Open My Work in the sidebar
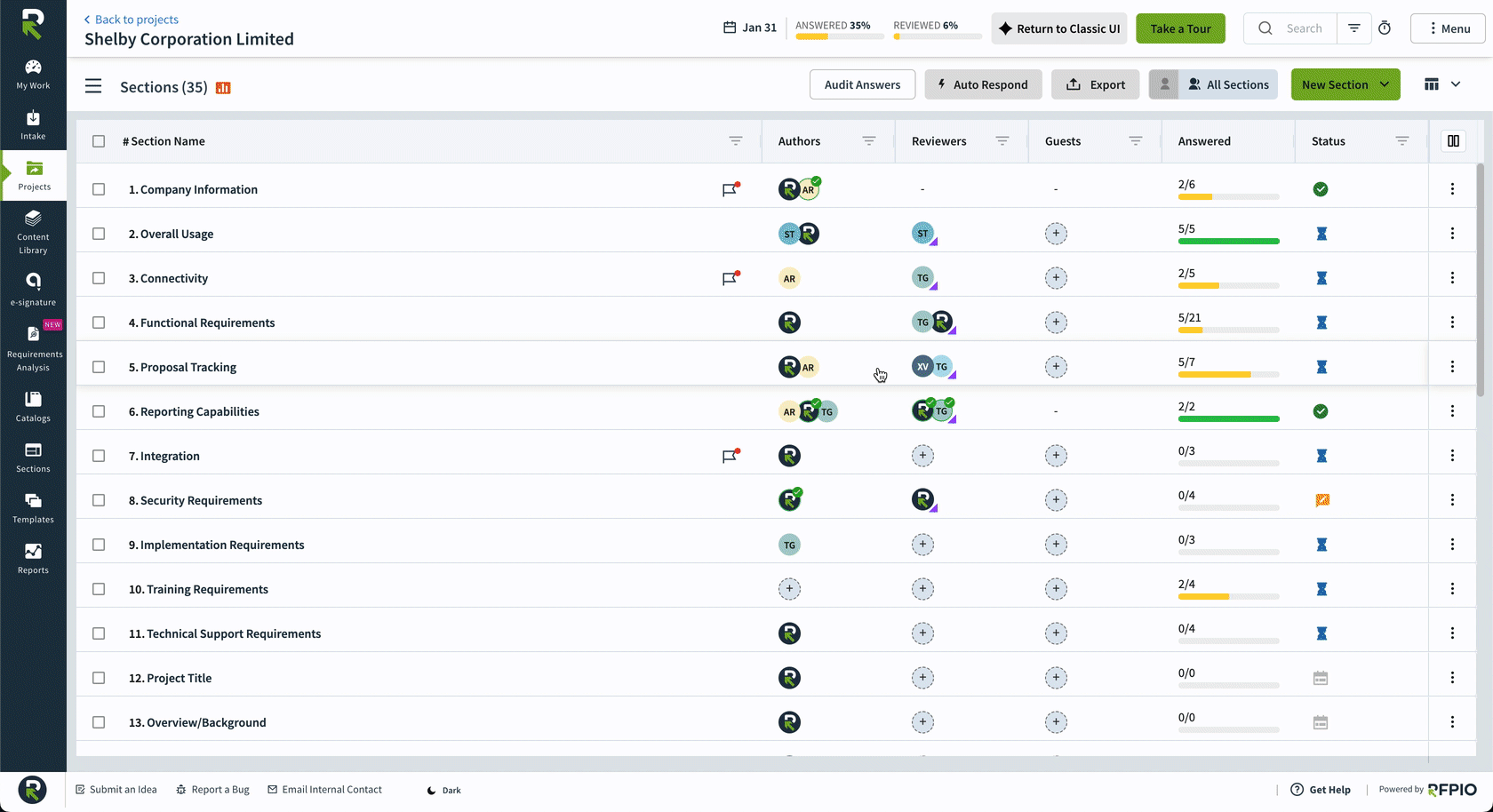 tap(33, 75)
